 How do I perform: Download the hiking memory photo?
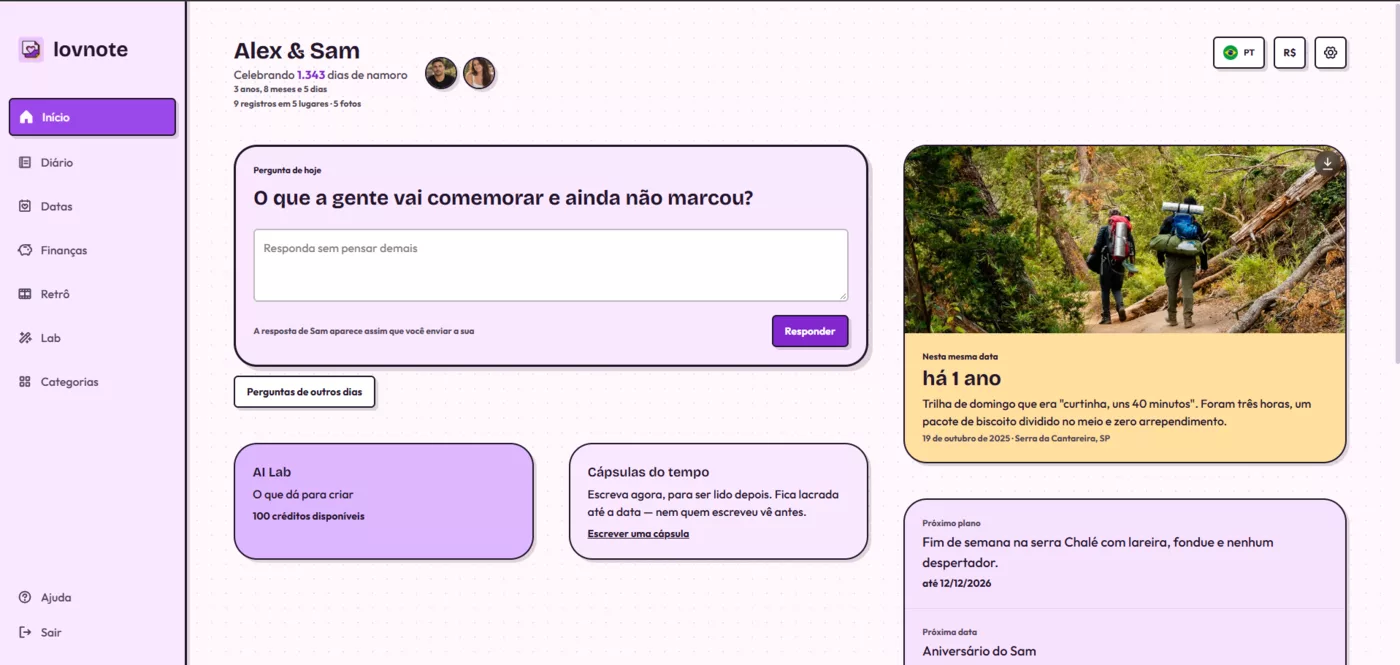[x=1327, y=163]
